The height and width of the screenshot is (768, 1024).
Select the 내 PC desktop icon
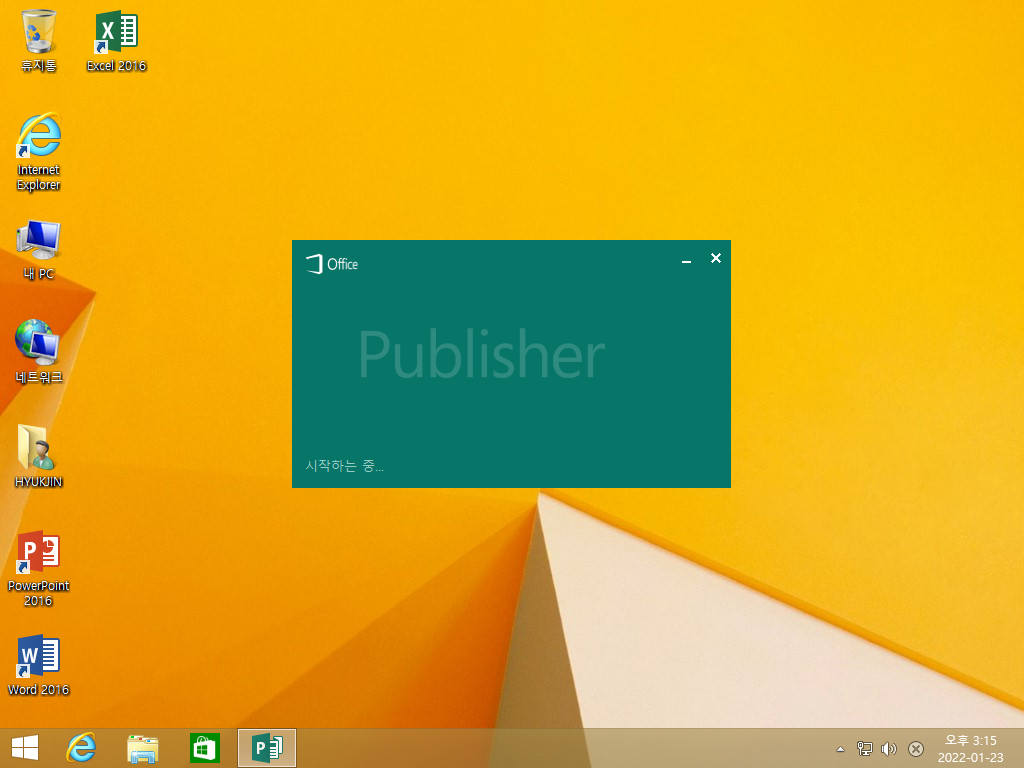39,250
